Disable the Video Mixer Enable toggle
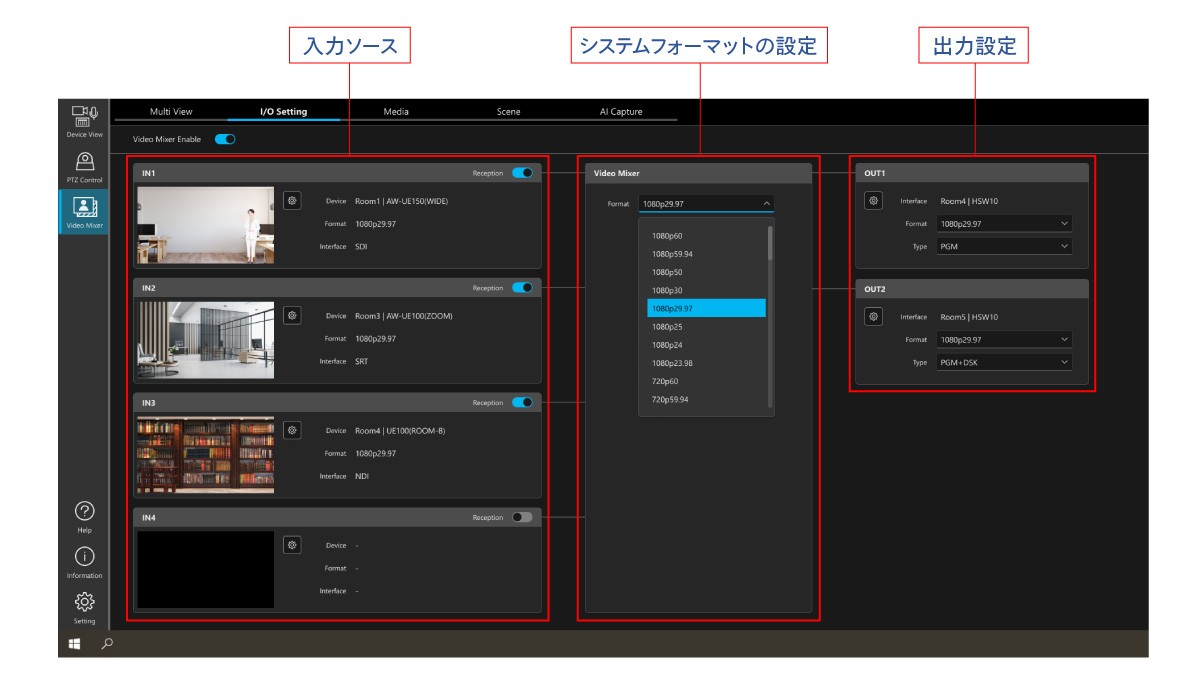 225,139
